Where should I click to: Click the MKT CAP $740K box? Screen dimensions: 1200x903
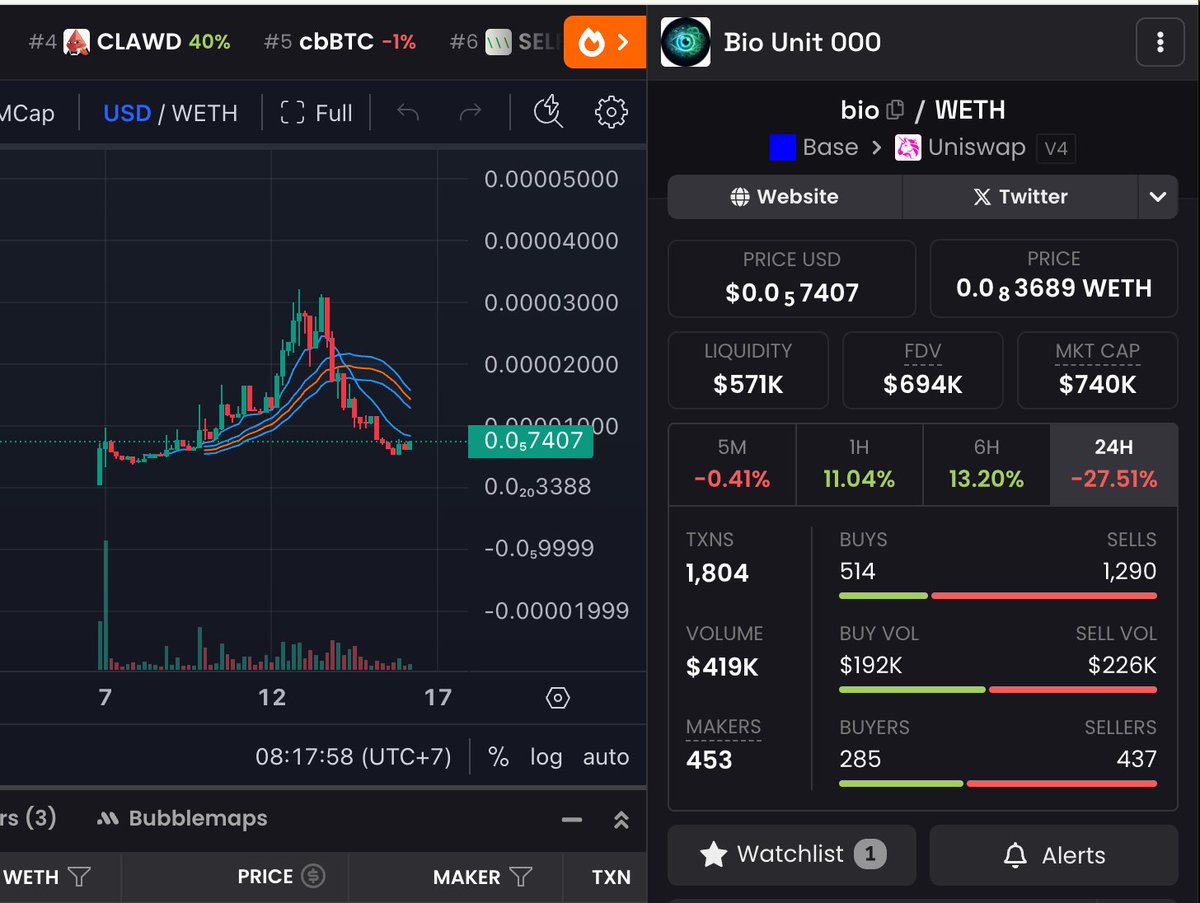point(1098,370)
